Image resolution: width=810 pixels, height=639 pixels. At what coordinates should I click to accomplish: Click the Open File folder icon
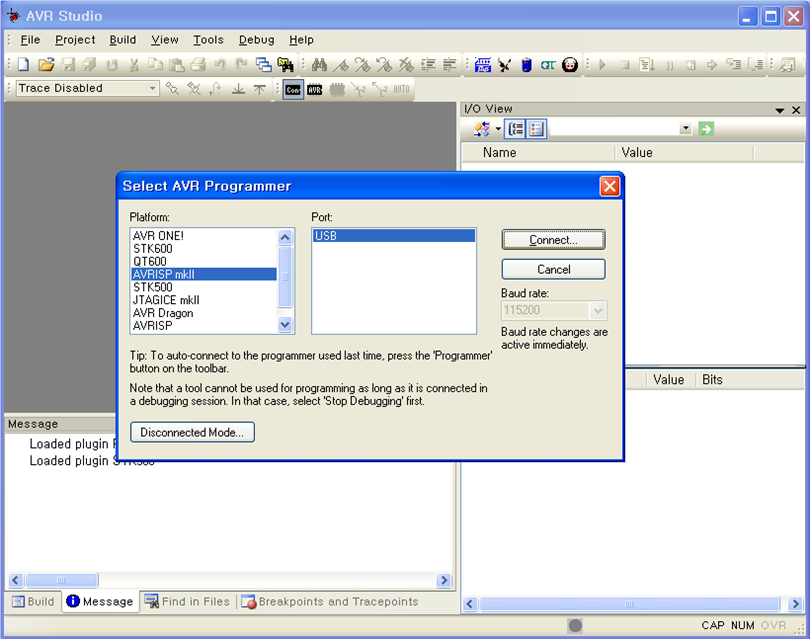coord(46,65)
